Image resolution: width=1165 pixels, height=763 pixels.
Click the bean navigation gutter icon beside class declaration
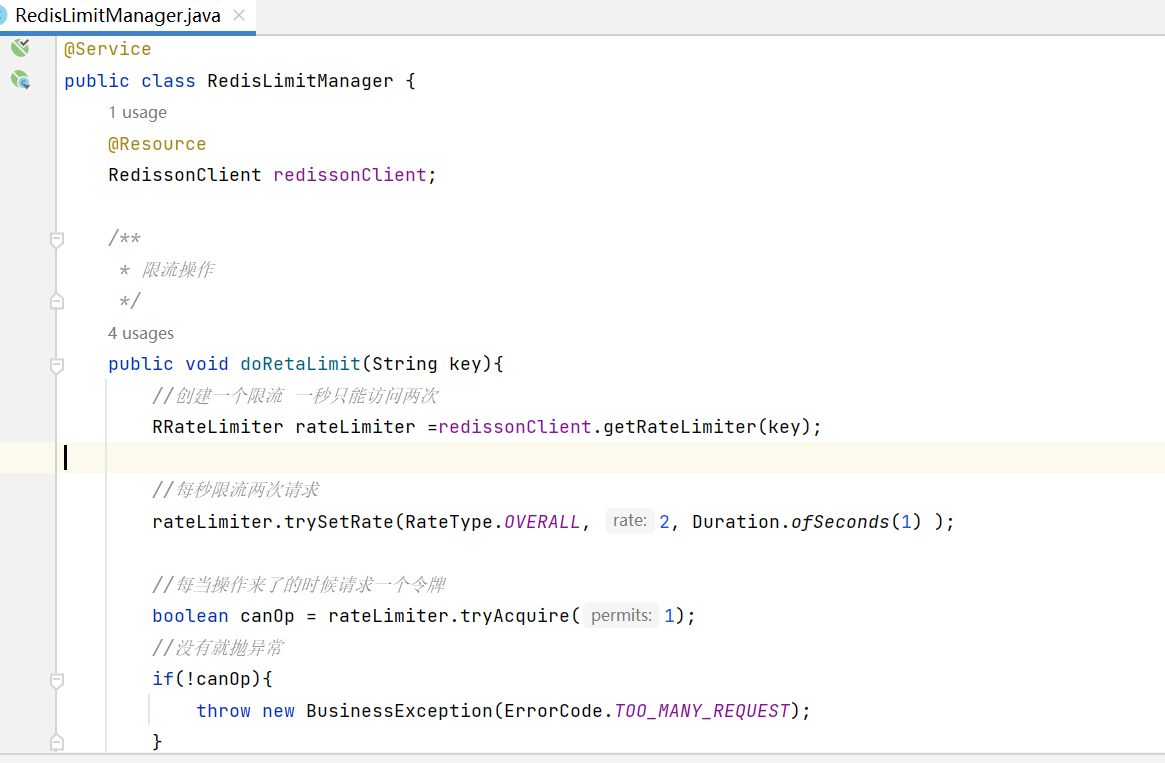pyautogui.click(x=20, y=80)
